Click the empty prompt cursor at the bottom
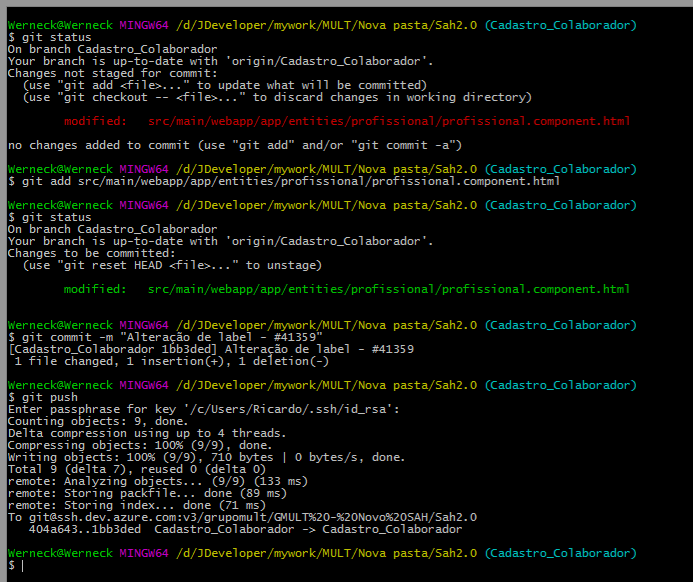Screen dimensions: 693x582 pos(16,565)
